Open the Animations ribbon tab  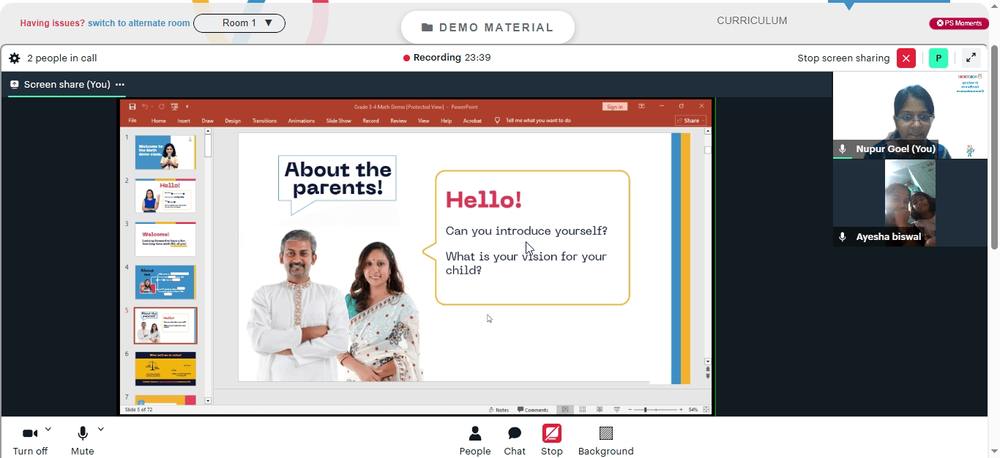point(302,121)
